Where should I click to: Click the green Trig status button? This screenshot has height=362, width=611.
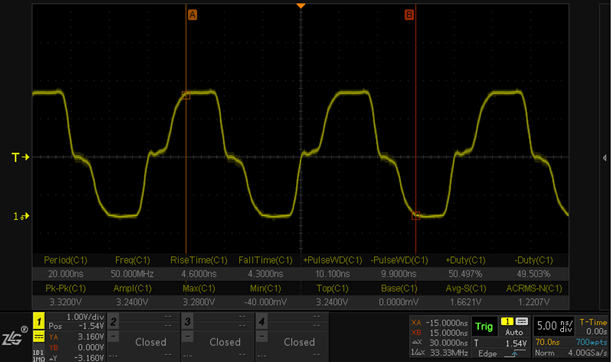[484, 327]
